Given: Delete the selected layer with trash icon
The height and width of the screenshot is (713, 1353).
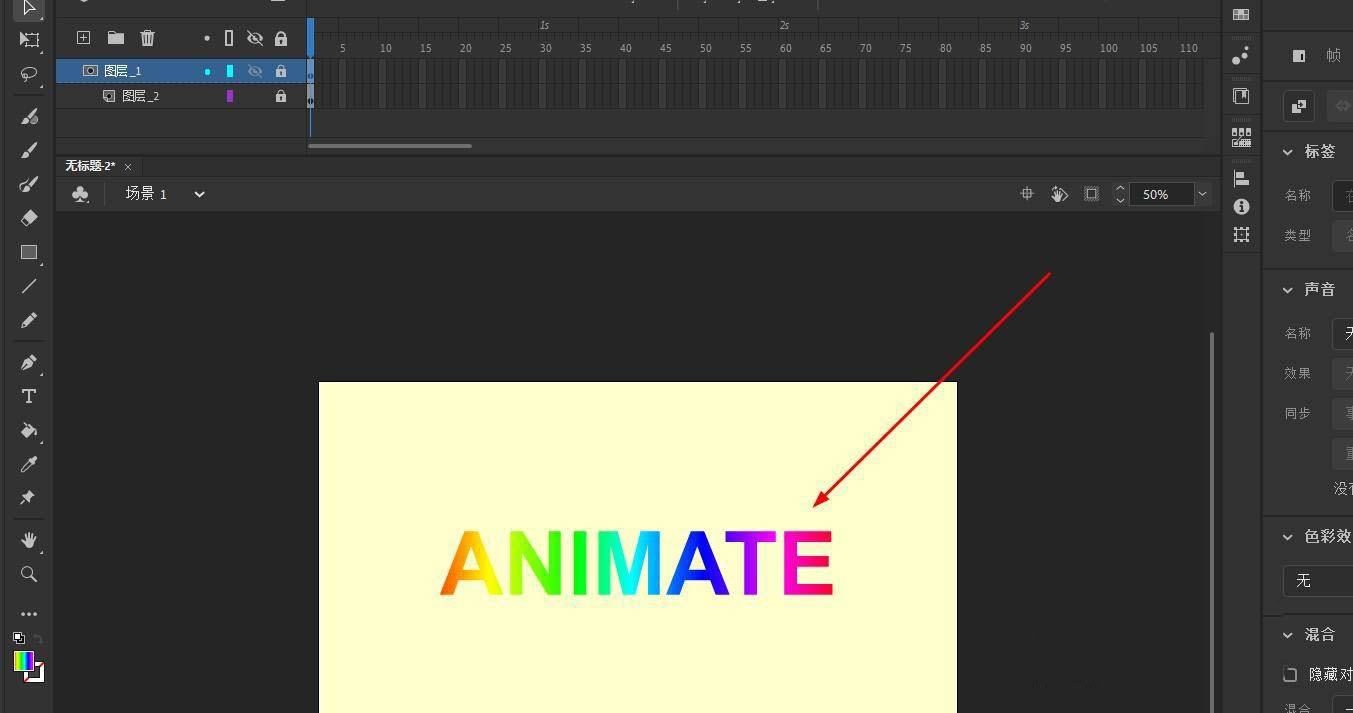Looking at the screenshot, I should coord(148,38).
